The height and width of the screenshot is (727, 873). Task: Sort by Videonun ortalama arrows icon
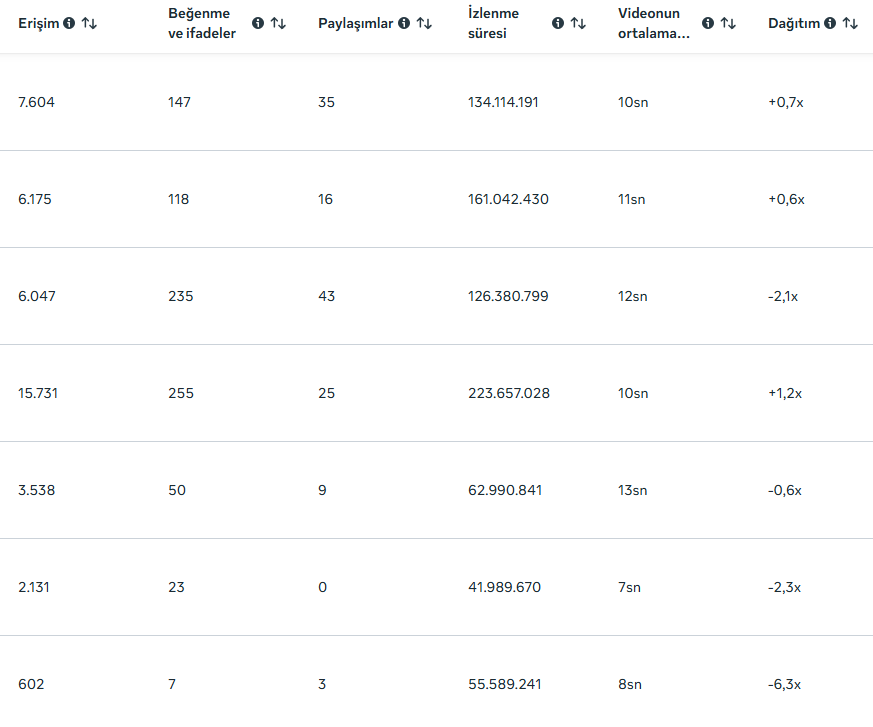coord(728,23)
